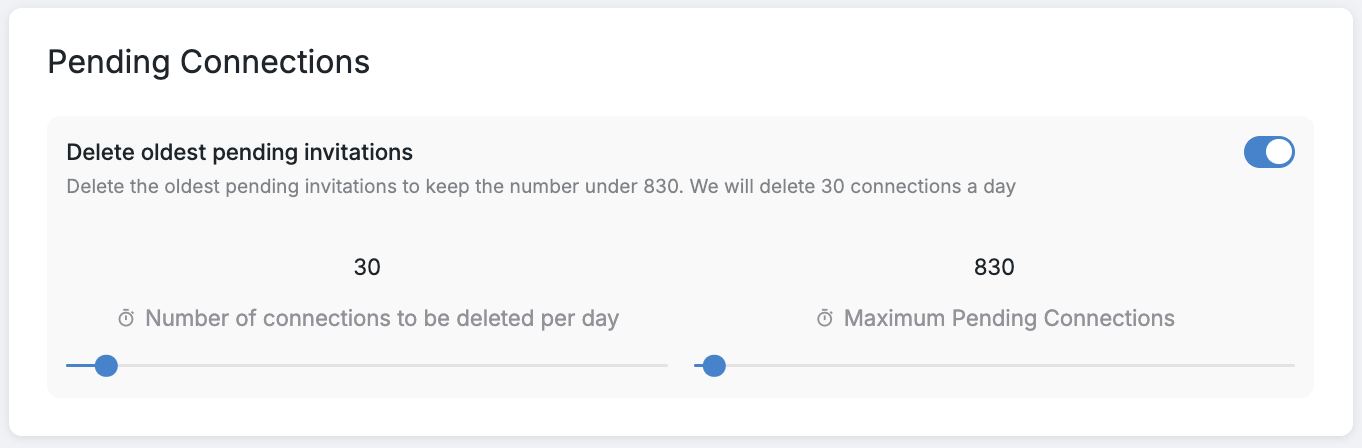Image resolution: width=1362 pixels, height=448 pixels.
Task: Click the value 30 above the left slider
Action: [367, 267]
